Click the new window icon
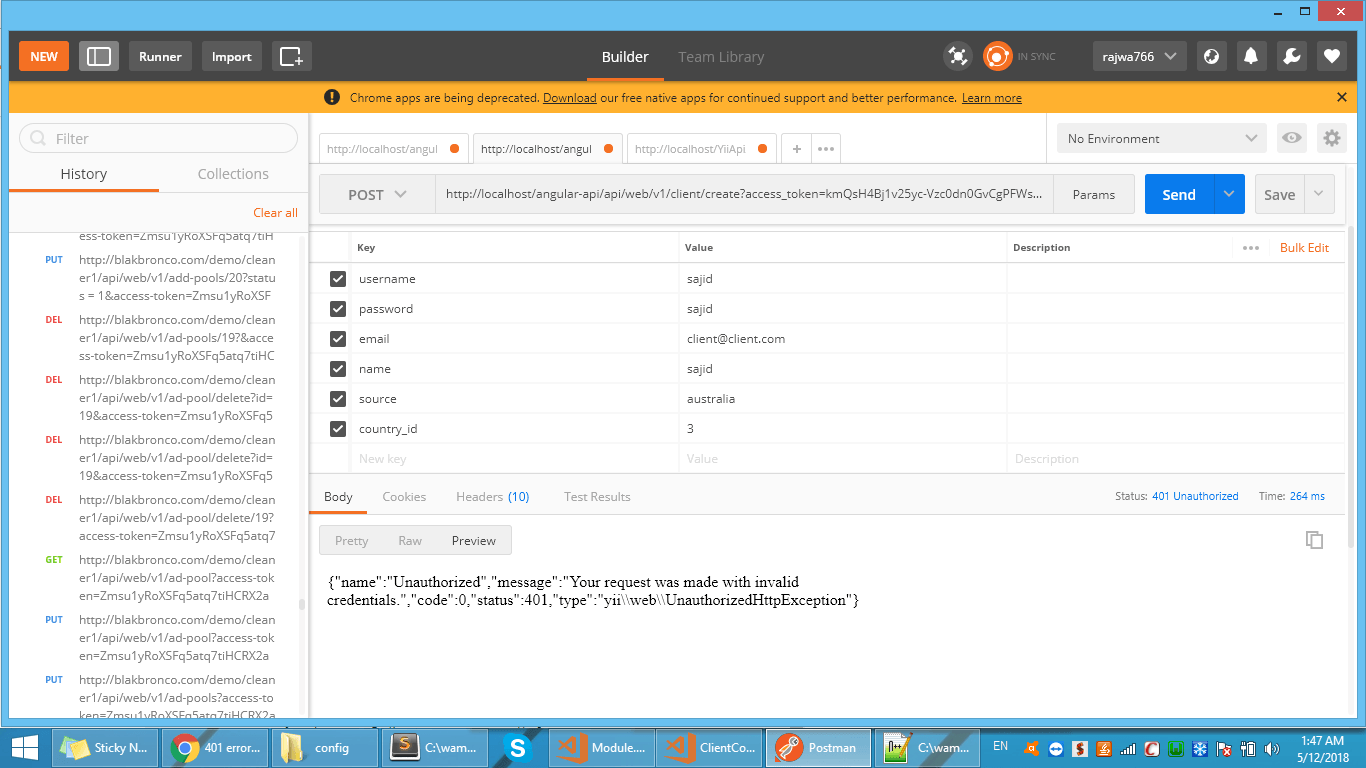This screenshot has height=768, width=1366. coord(291,56)
